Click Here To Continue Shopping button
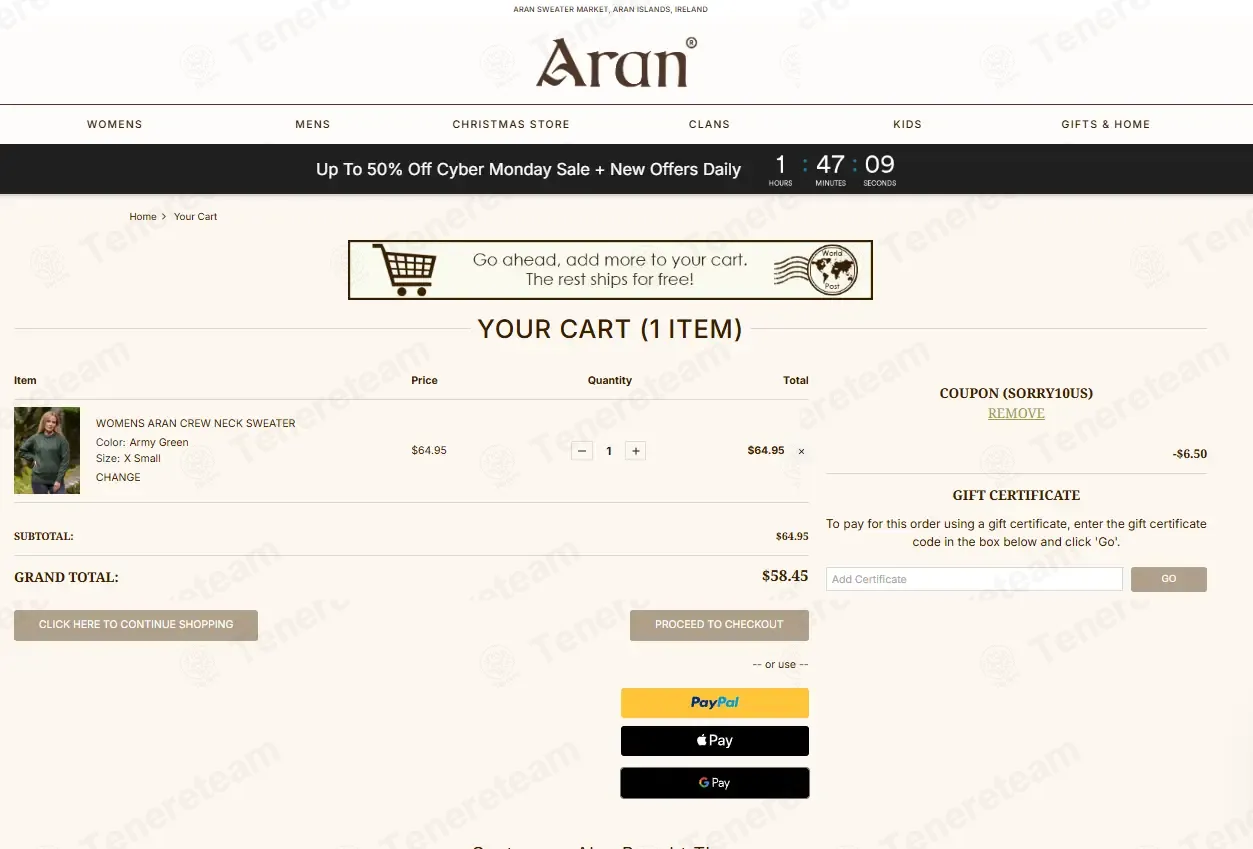This screenshot has width=1253, height=849. click(x=136, y=625)
